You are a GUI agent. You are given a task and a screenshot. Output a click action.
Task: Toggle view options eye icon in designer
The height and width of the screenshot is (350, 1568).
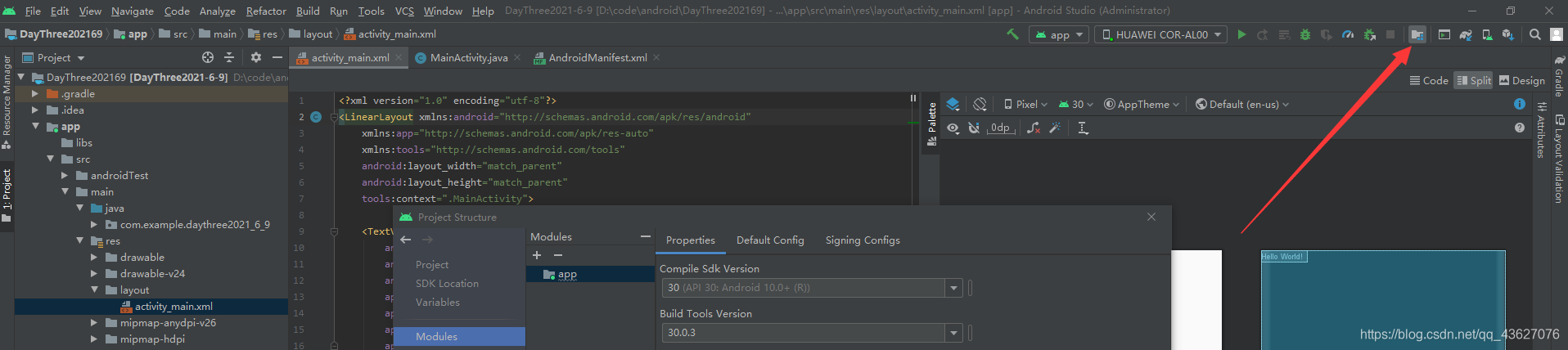pyautogui.click(x=953, y=128)
